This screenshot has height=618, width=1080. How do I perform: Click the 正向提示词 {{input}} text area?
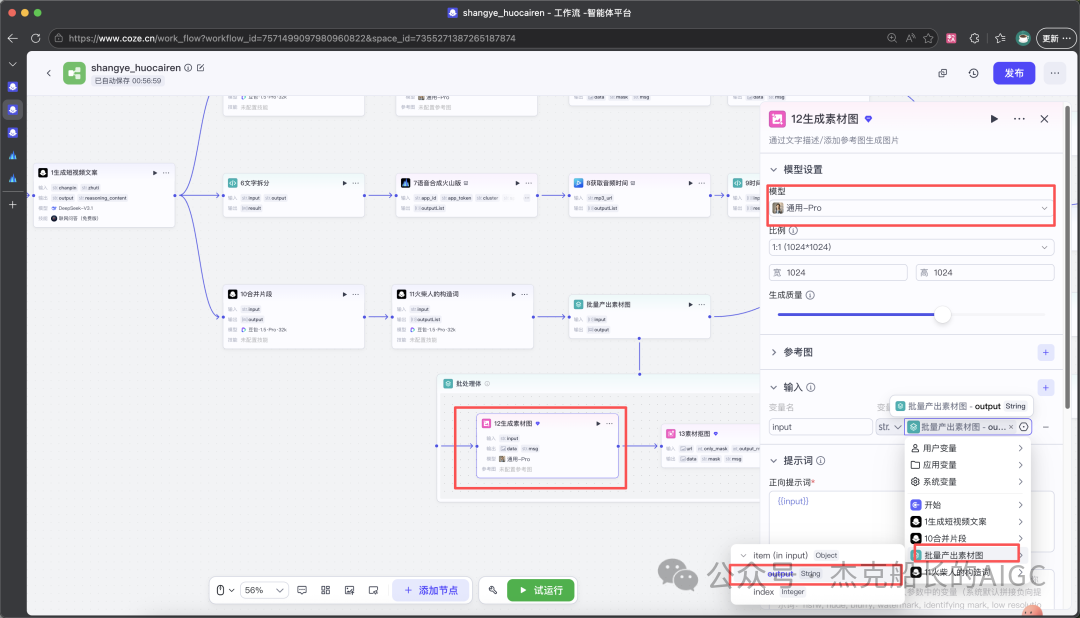pos(836,521)
